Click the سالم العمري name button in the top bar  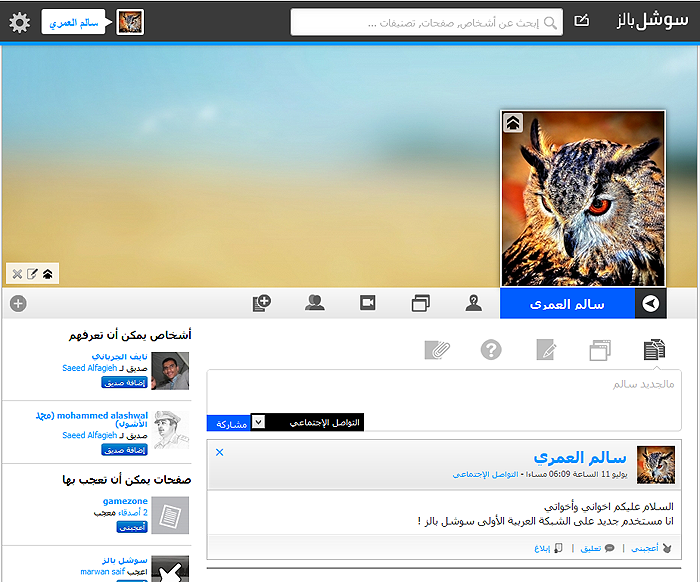(x=74, y=22)
